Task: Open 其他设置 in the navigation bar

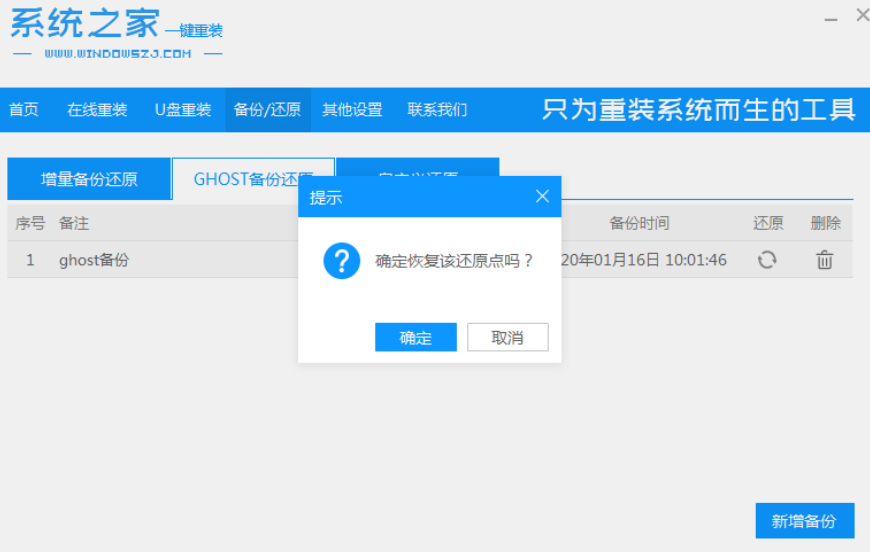Action: (x=352, y=110)
